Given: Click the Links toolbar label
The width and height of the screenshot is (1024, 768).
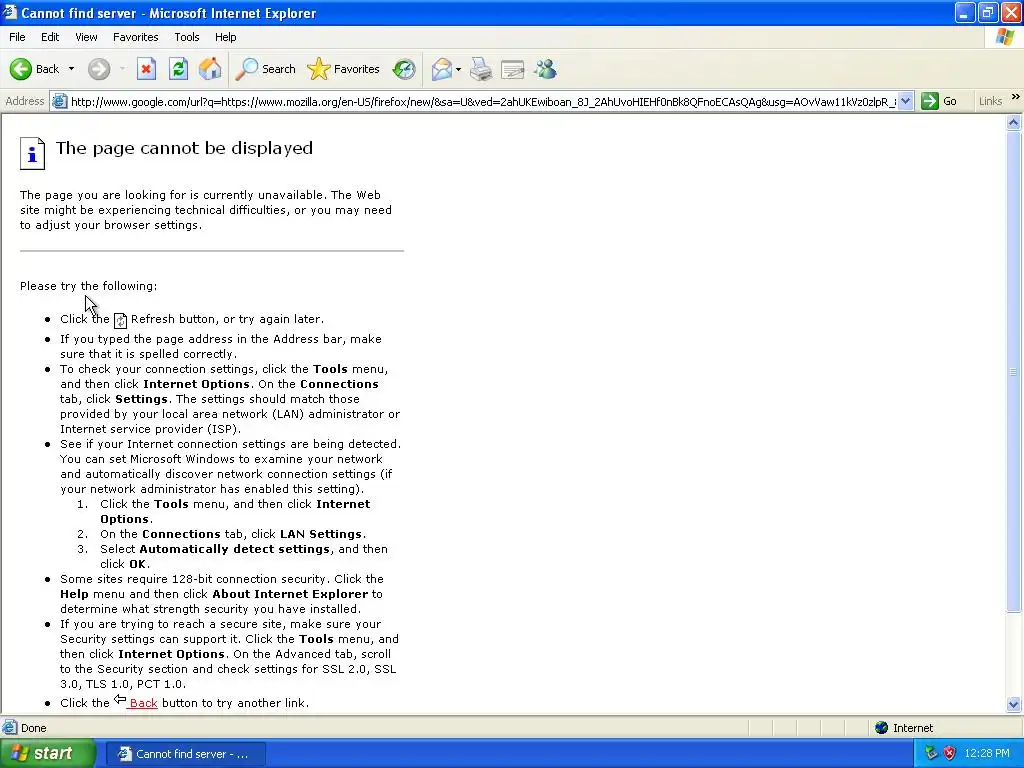Looking at the screenshot, I should point(990,101).
